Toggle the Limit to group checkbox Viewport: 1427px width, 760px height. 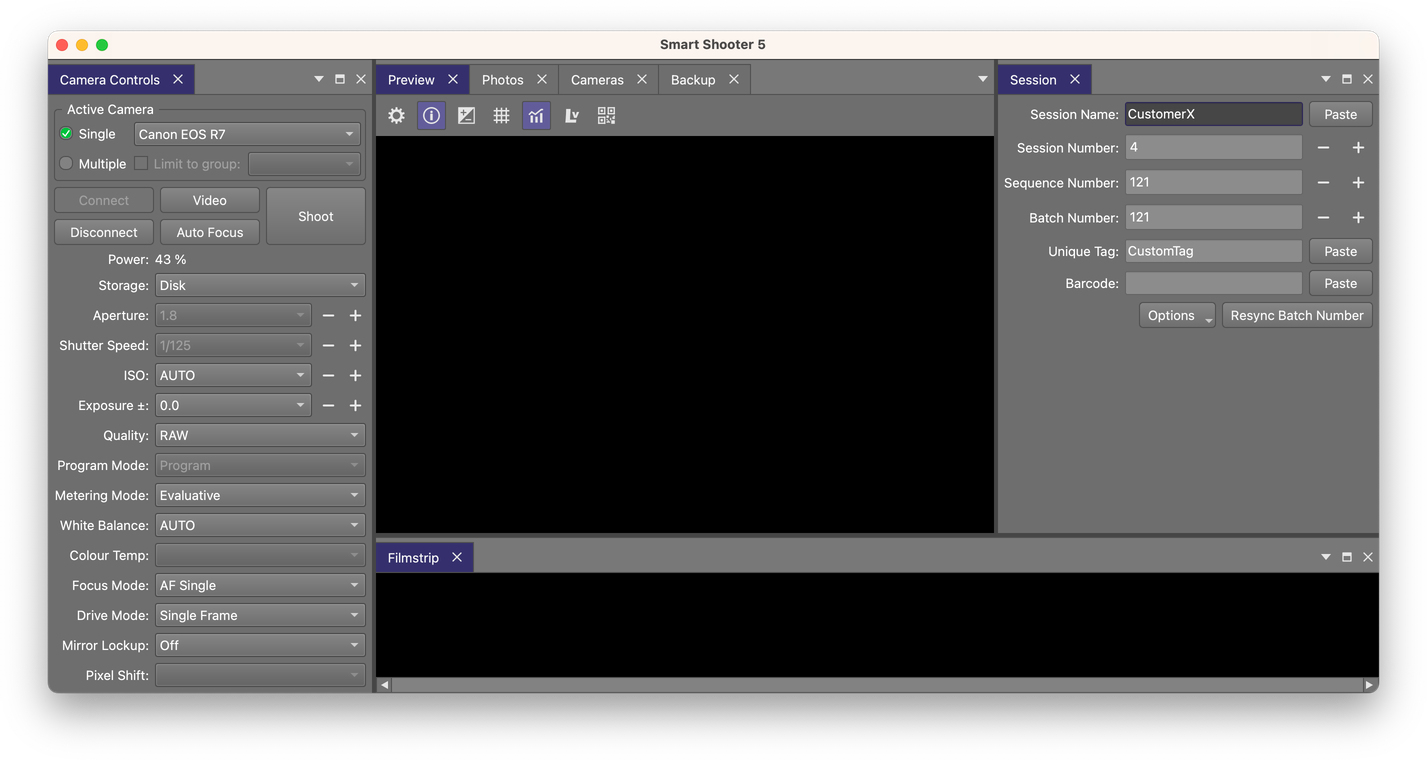pyautogui.click(x=140, y=163)
